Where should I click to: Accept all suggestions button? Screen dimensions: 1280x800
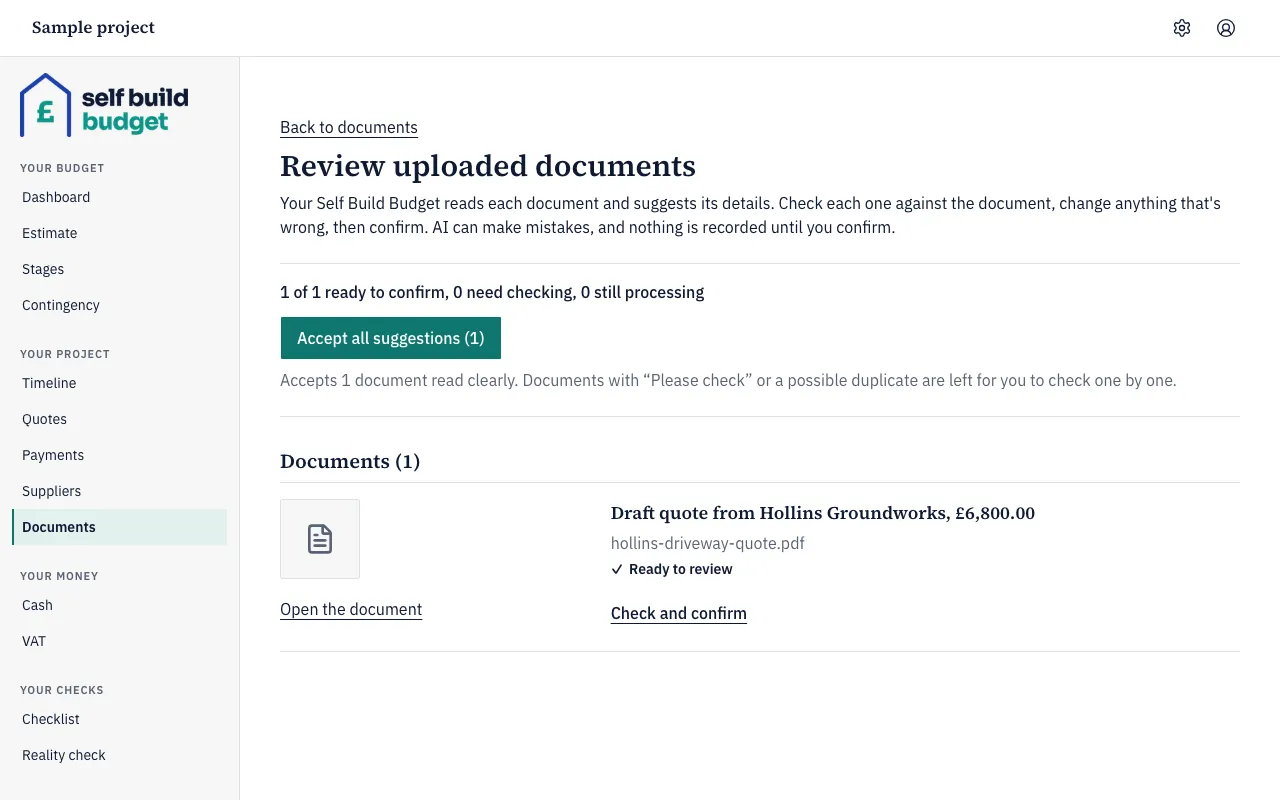[x=391, y=338]
